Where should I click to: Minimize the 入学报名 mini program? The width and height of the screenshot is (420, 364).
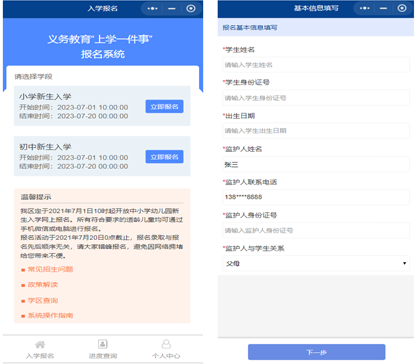point(172,9)
